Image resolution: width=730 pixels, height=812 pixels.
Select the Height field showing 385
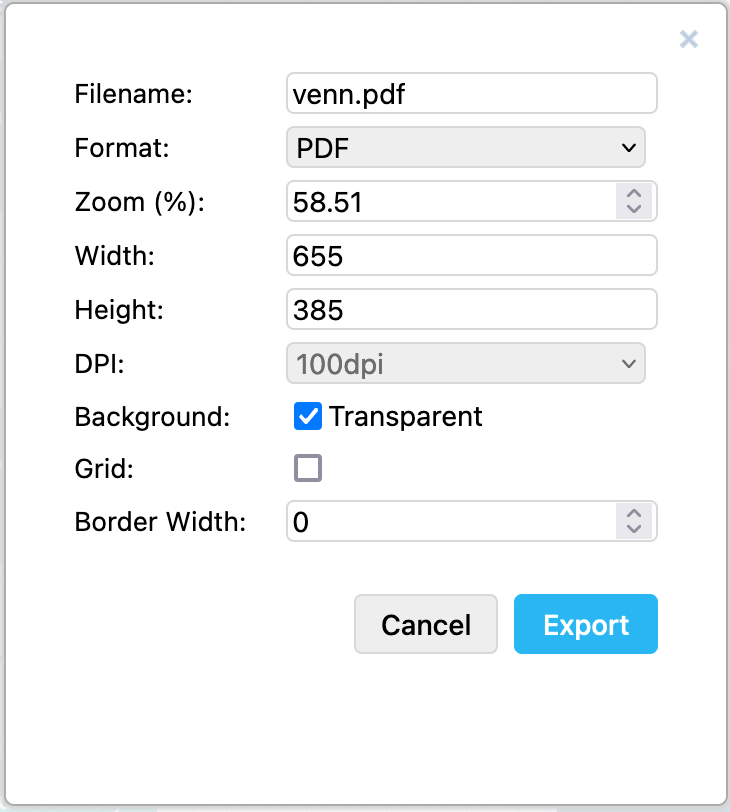470,309
